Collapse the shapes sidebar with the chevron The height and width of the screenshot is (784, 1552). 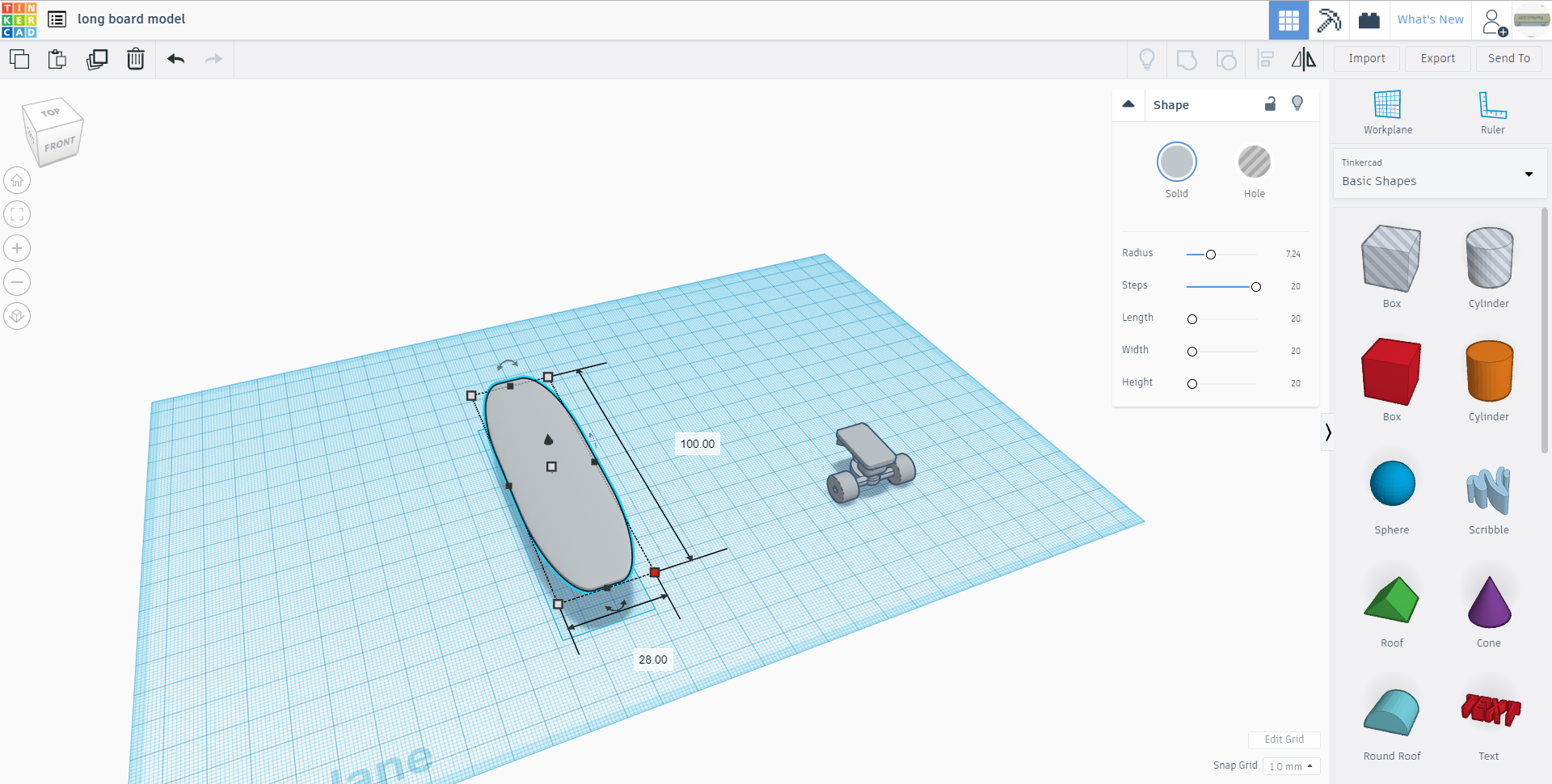click(1327, 432)
